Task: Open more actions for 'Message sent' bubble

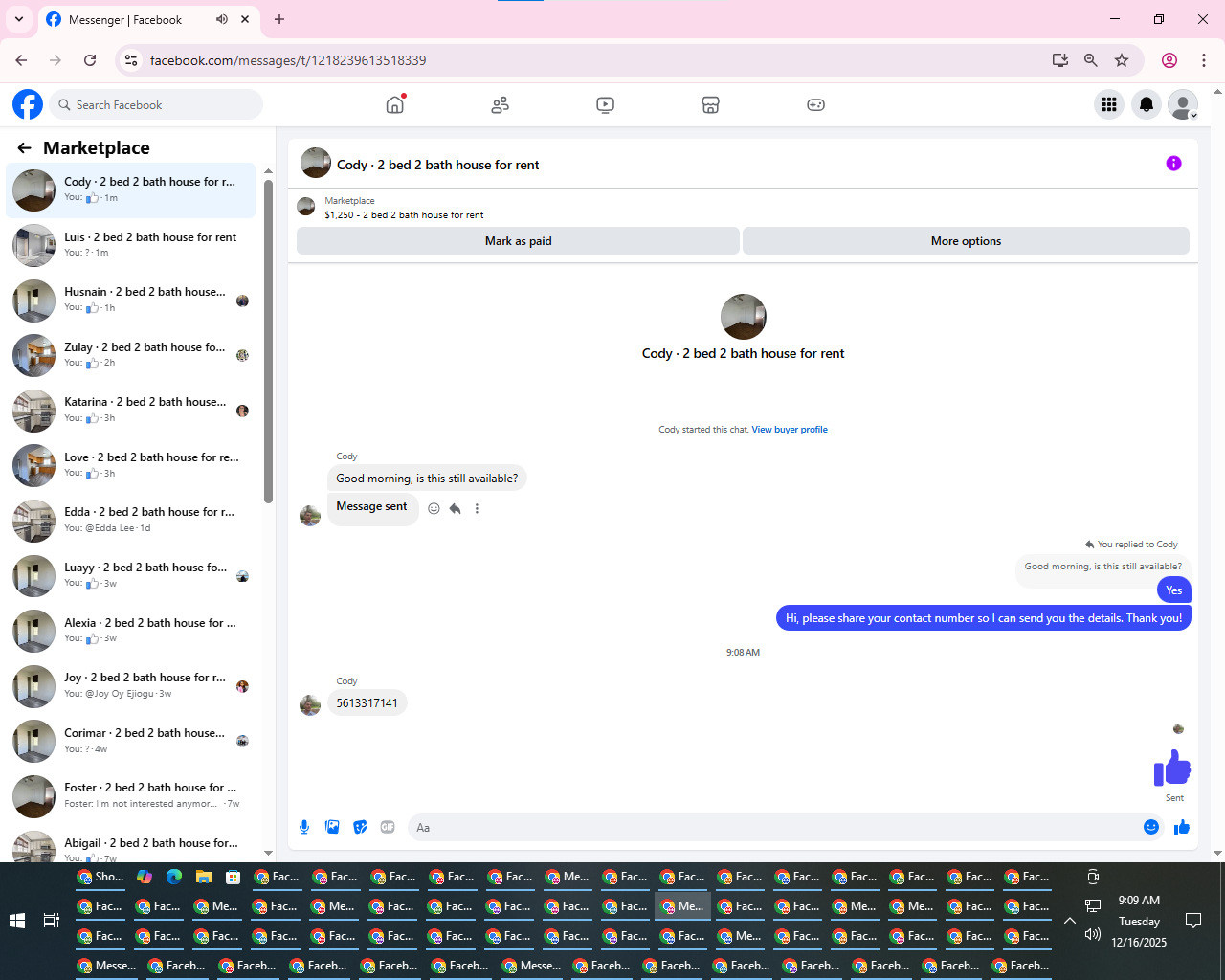Action: point(477,508)
